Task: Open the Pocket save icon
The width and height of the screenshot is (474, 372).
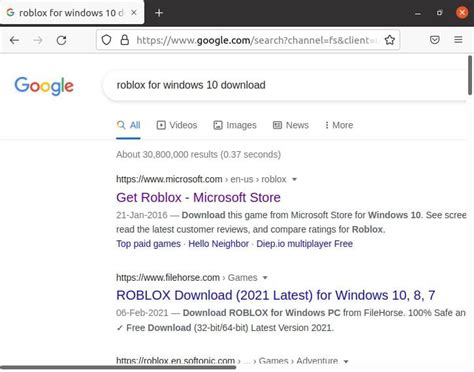Action: click(435, 40)
